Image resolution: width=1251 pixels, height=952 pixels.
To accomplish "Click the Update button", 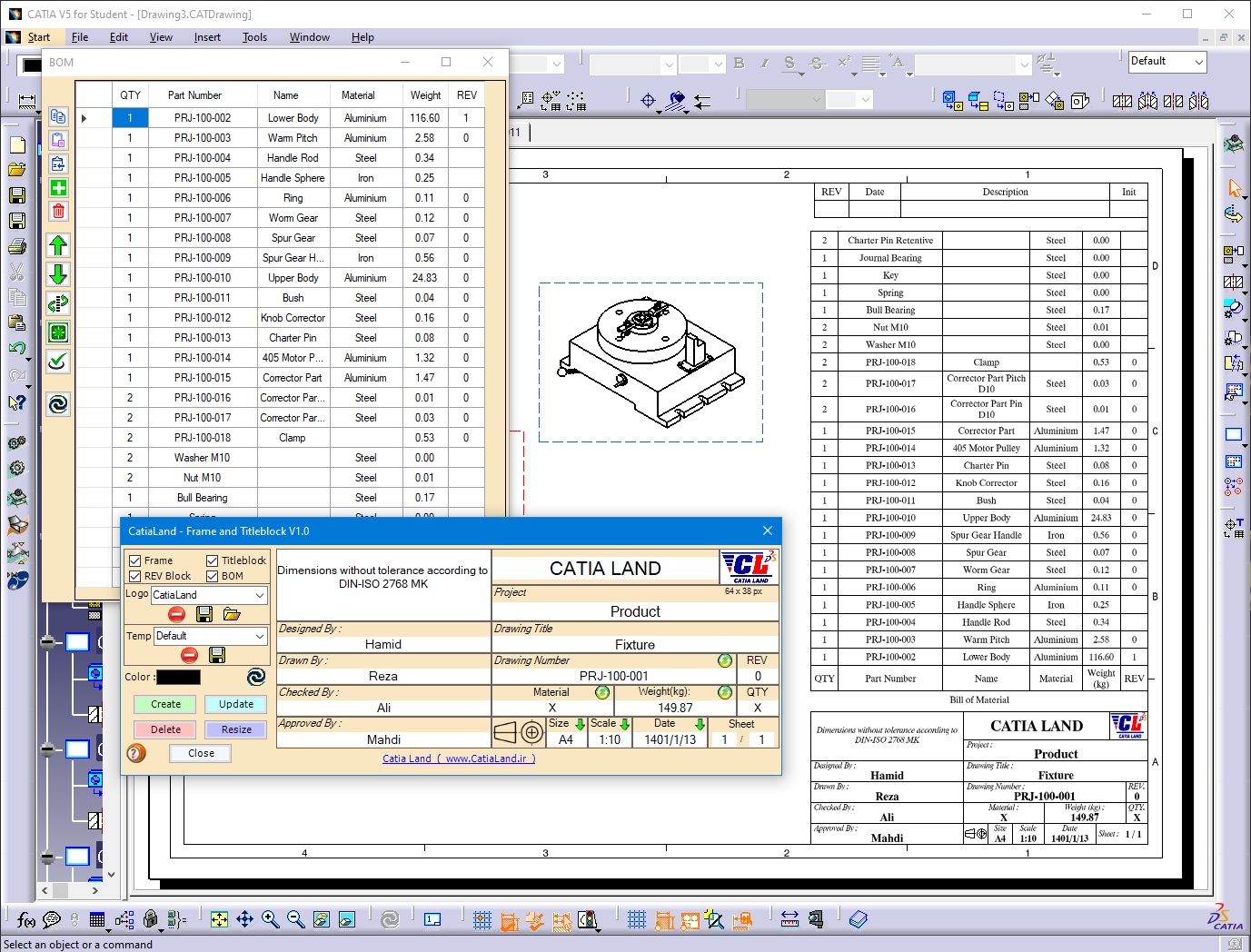I will pos(236,704).
